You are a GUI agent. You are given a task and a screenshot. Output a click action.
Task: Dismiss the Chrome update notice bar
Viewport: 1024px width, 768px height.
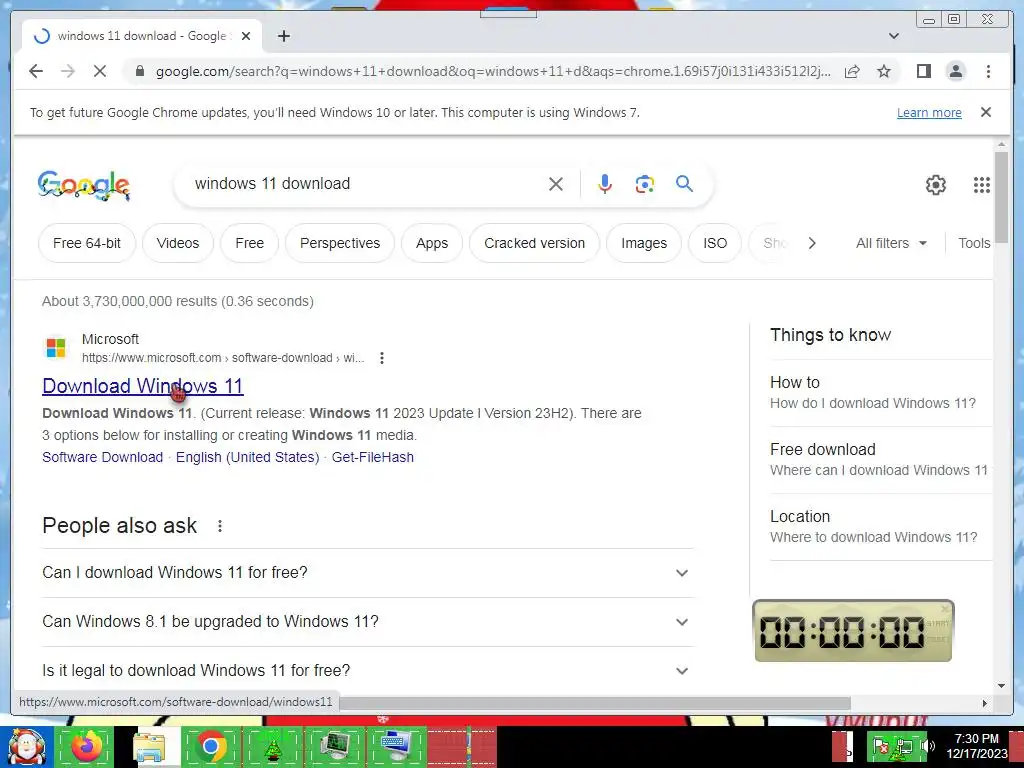[x=985, y=112]
